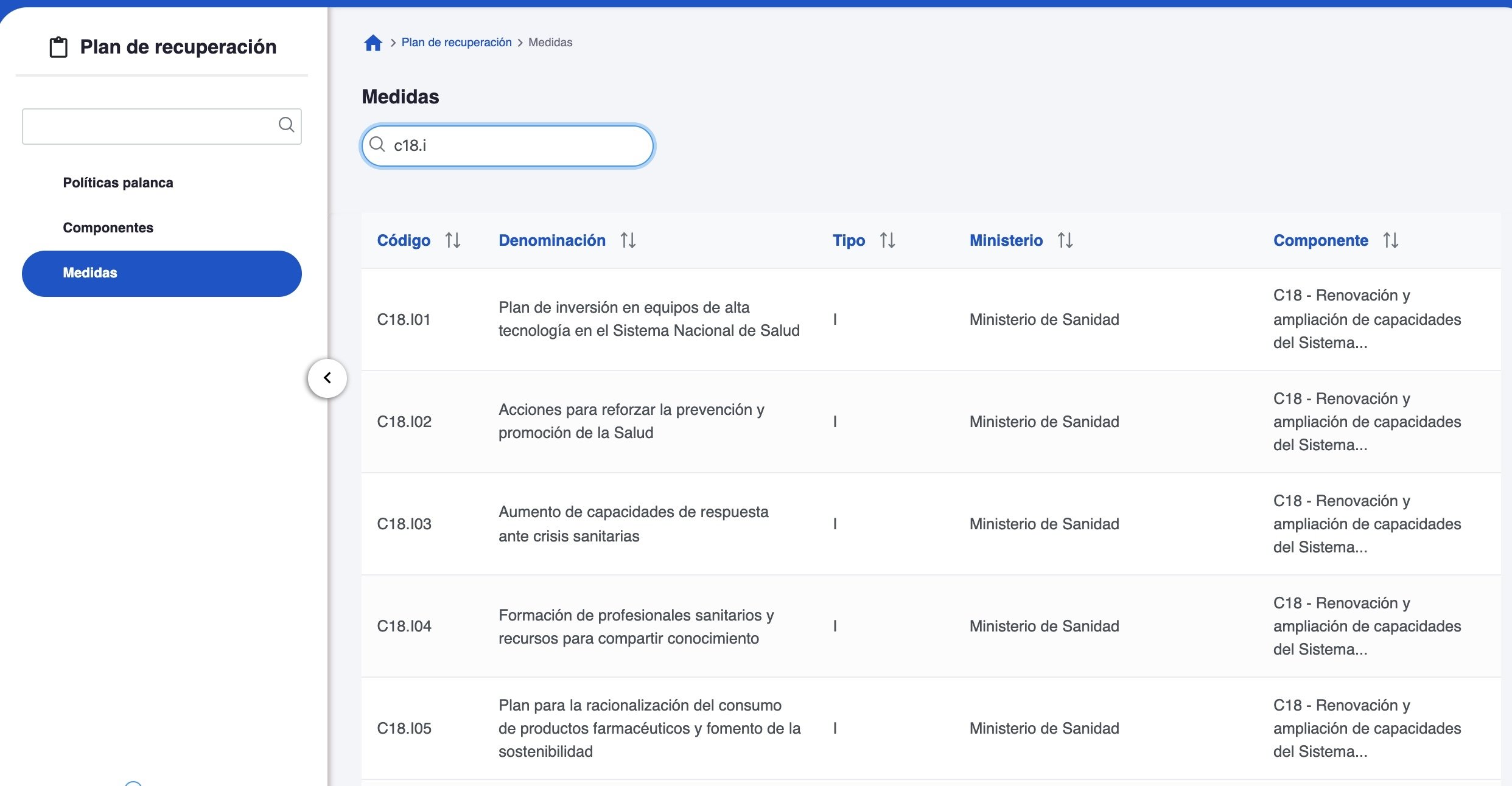Select the Medidas sidebar item
The height and width of the screenshot is (786, 1512).
[x=162, y=273]
